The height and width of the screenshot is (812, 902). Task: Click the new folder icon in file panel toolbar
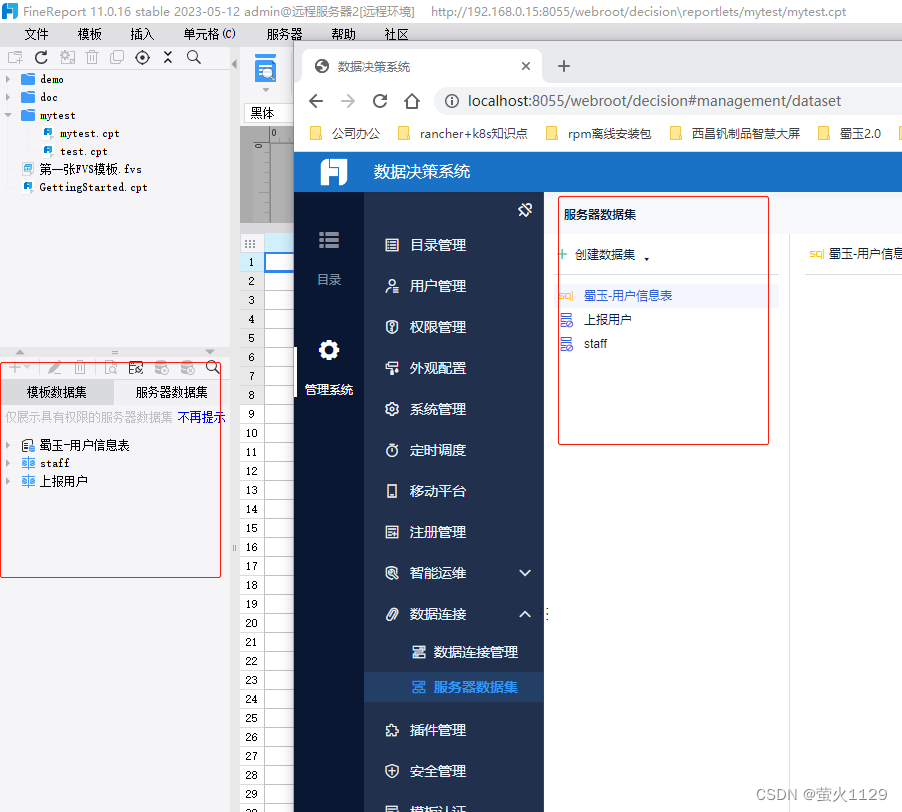(x=16, y=57)
